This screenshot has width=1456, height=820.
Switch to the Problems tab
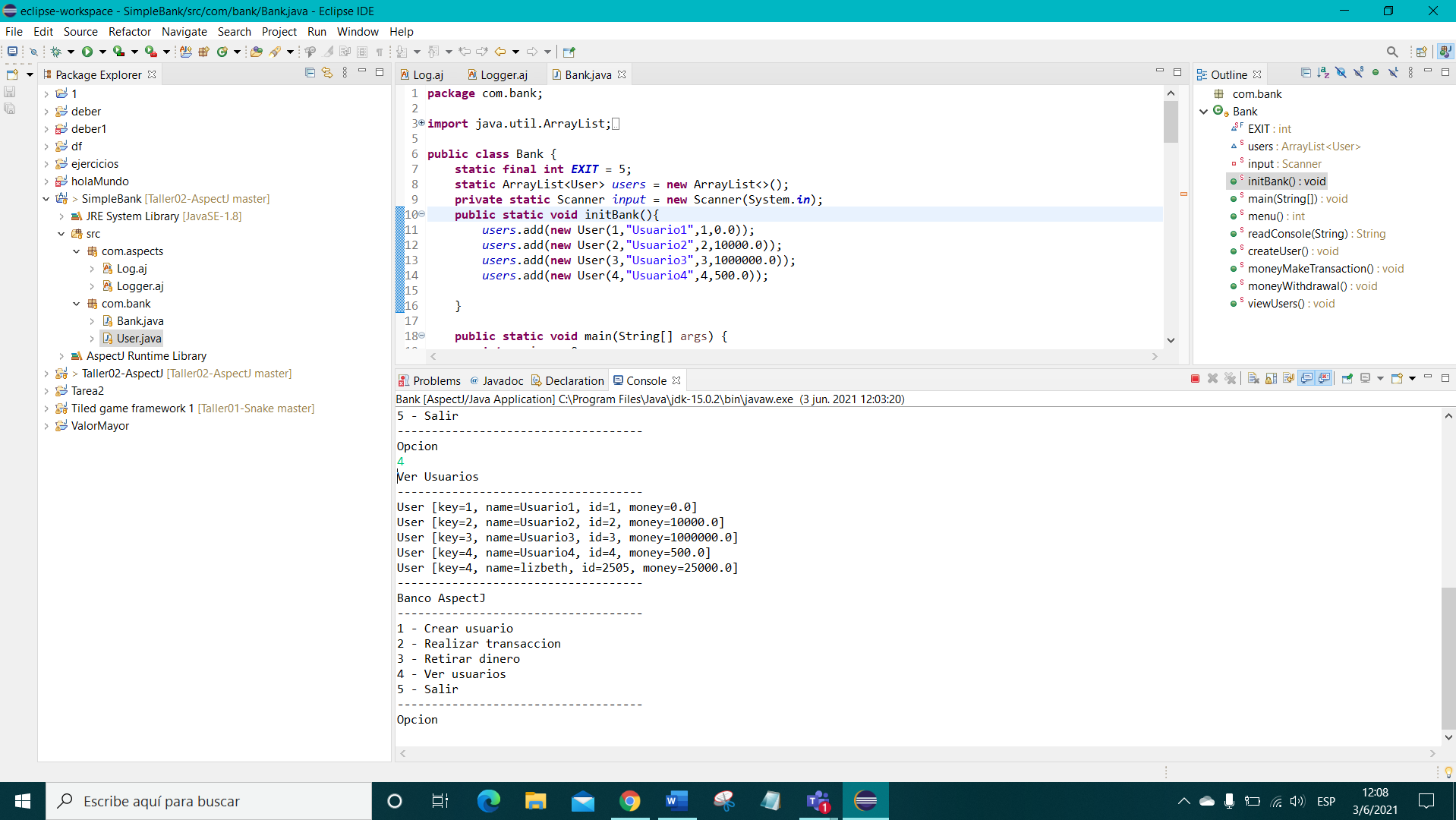[436, 380]
